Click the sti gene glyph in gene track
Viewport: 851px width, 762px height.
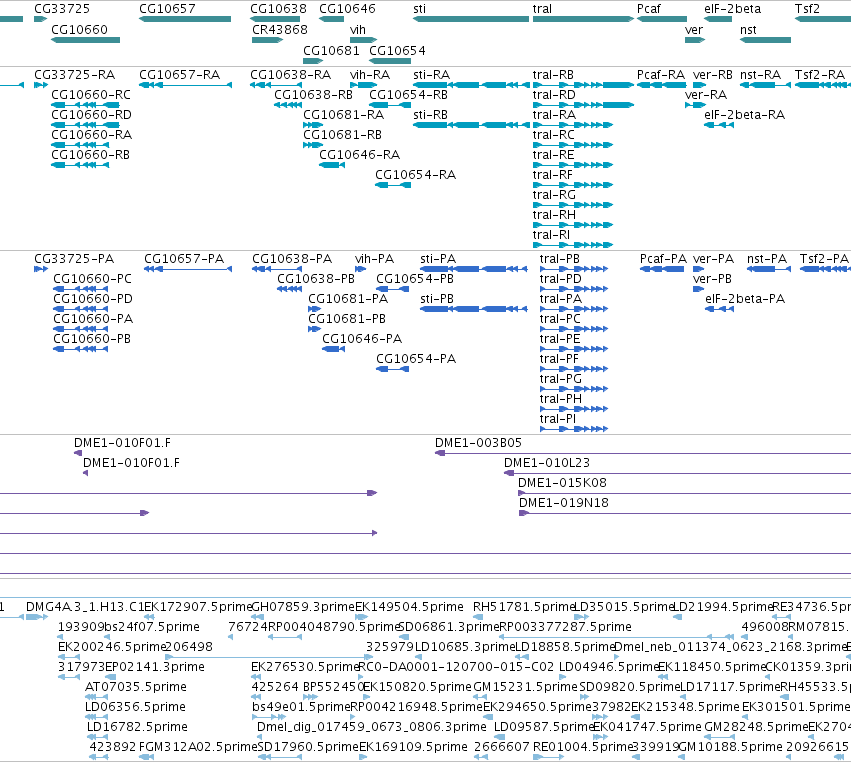471,19
